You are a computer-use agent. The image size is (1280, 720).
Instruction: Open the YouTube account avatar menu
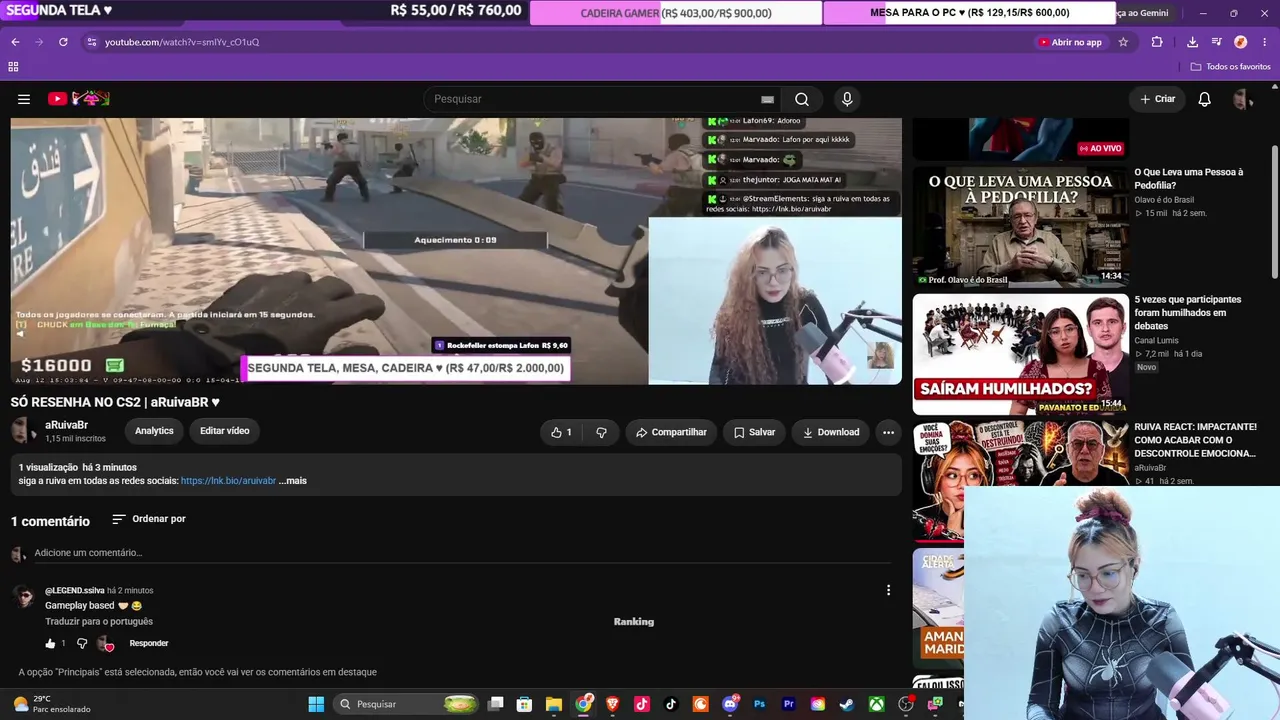[x=1243, y=99]
